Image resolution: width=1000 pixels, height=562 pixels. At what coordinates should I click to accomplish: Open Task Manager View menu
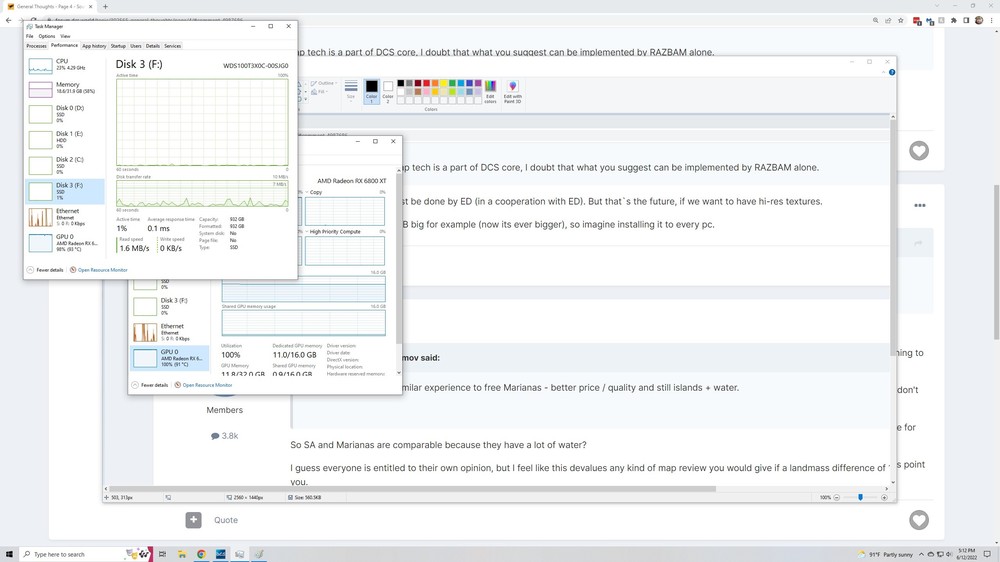tap(65, 36)
